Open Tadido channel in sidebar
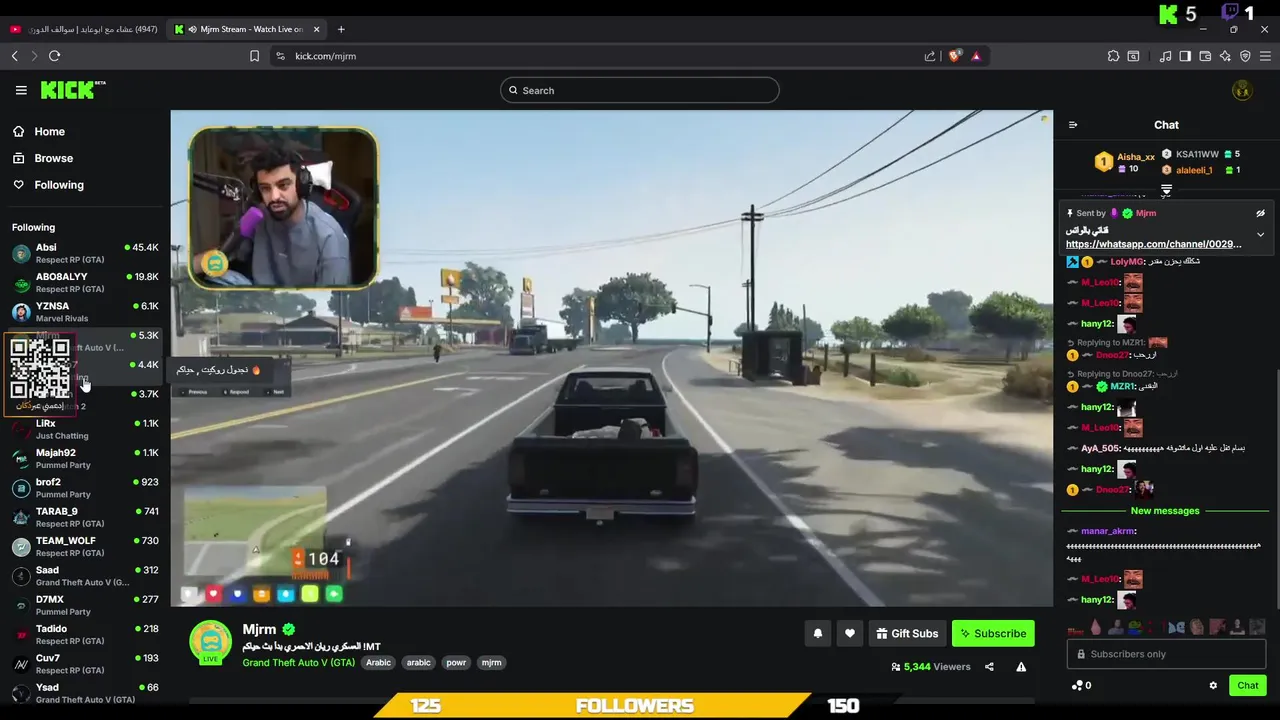 click(85, 635)
